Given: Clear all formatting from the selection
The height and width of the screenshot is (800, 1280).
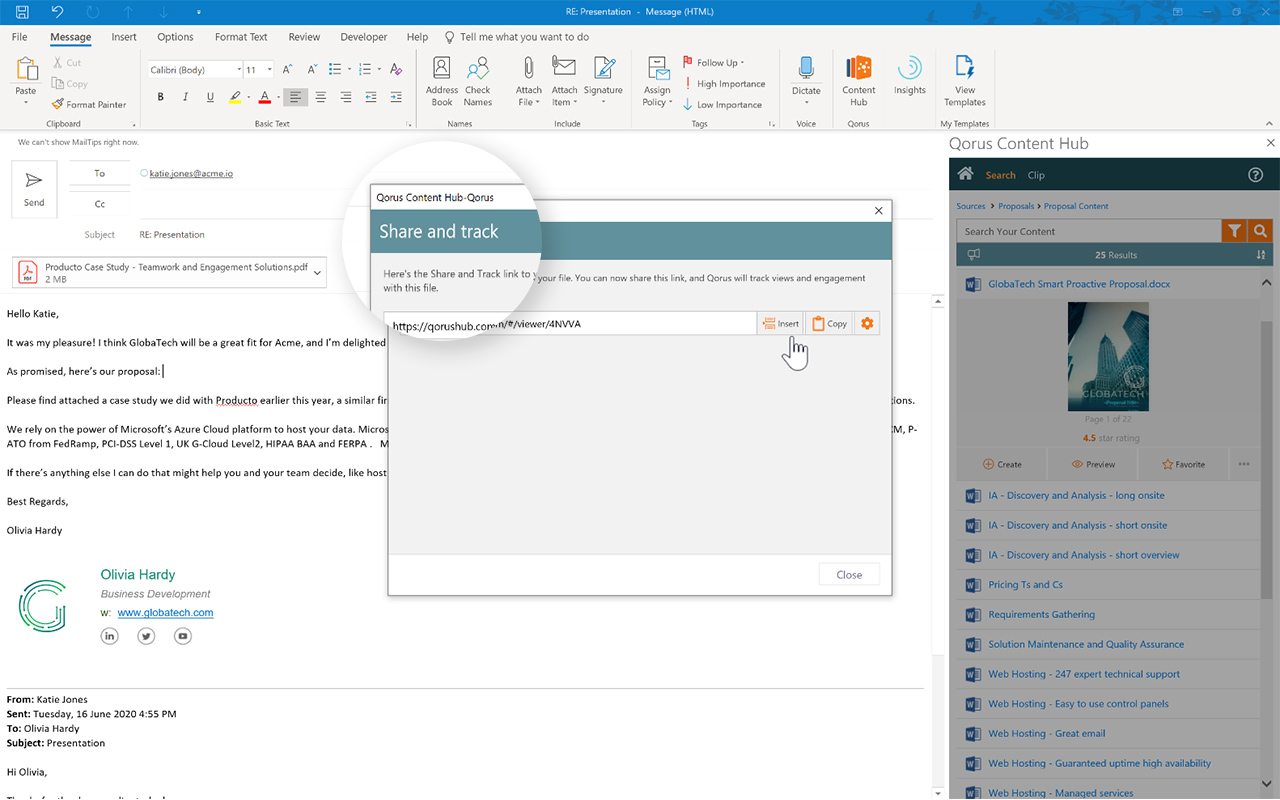Looking at the screenshot, I should pos(396,69).
